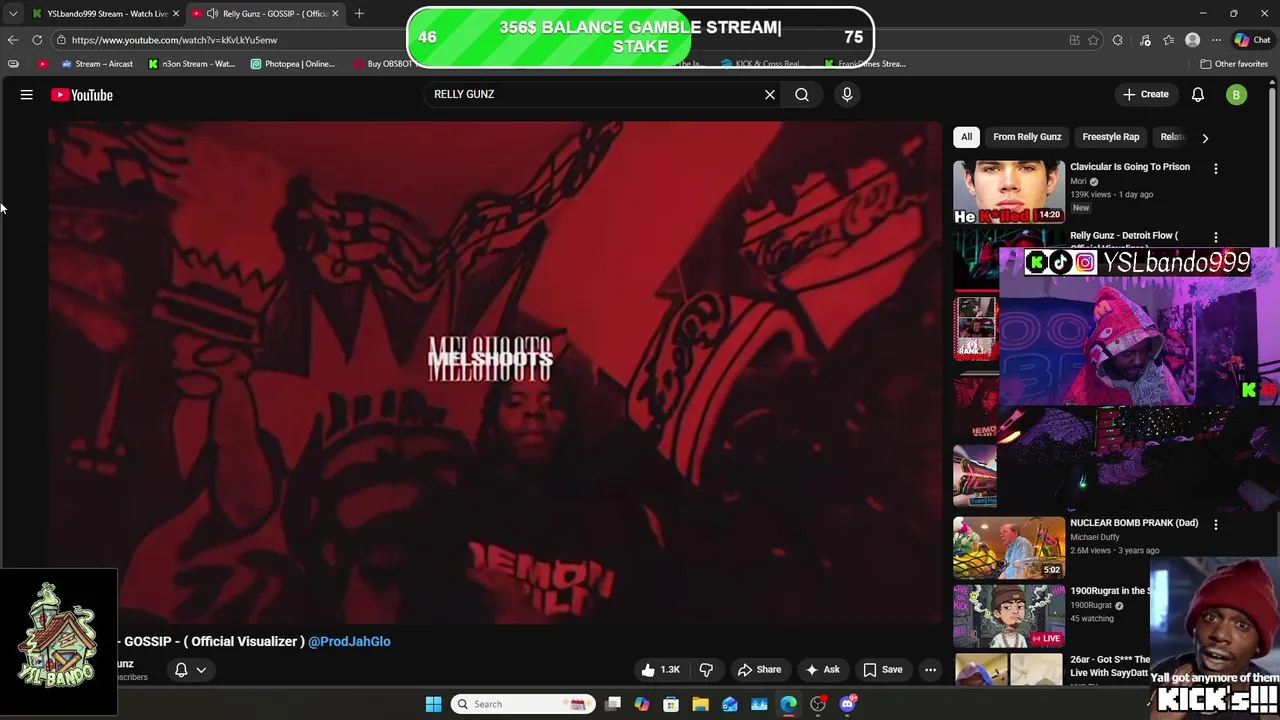
Task: Open the YouTube guide hamburger menu
Action: pos(27,95)
